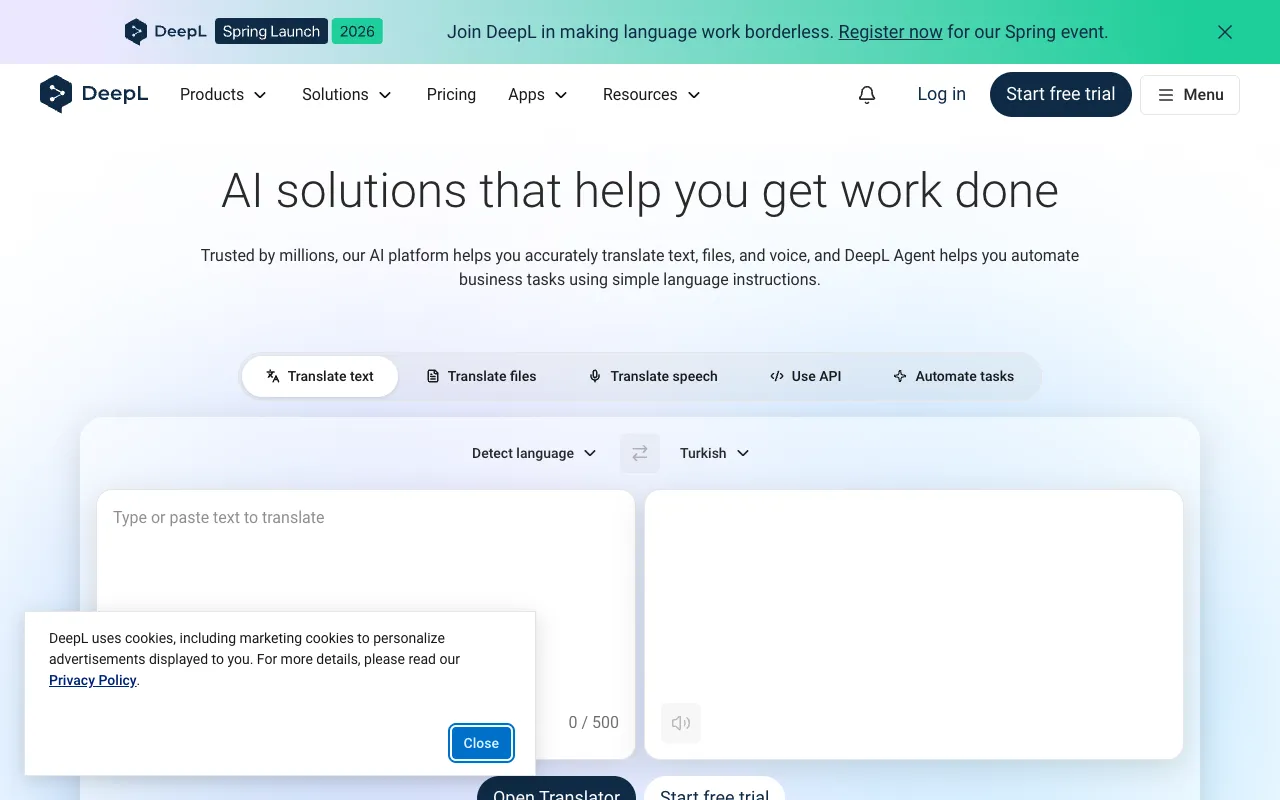The width and height of the screenshot is (1280, 800).
Task: Click the hamburger Menu icon
Action: (x=1164, y=94)
